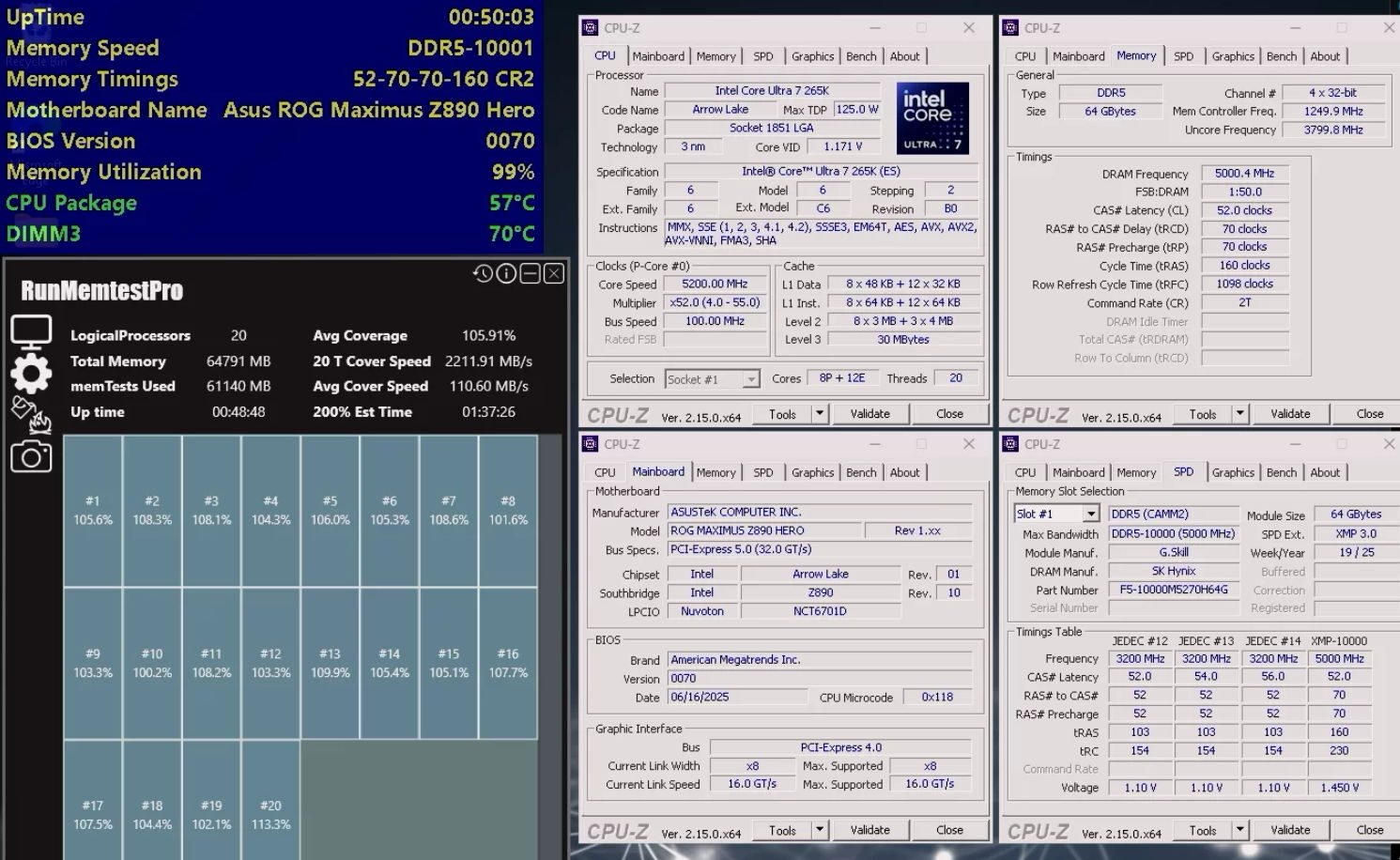Click Tools button in Mainboard window
Image resolution: width=1400 pixels, height=860 pixels.
782,830
